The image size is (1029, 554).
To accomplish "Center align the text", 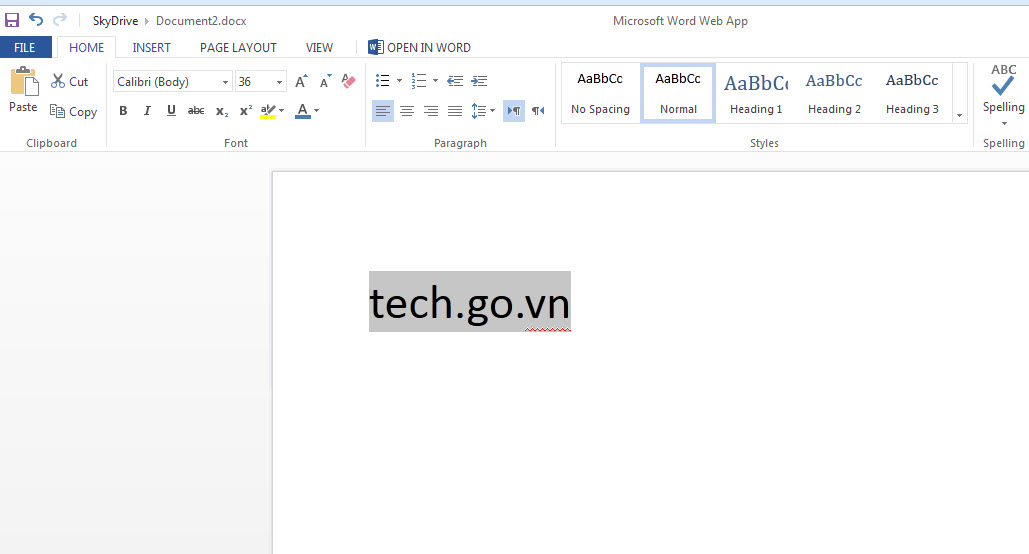I will 407,111.
